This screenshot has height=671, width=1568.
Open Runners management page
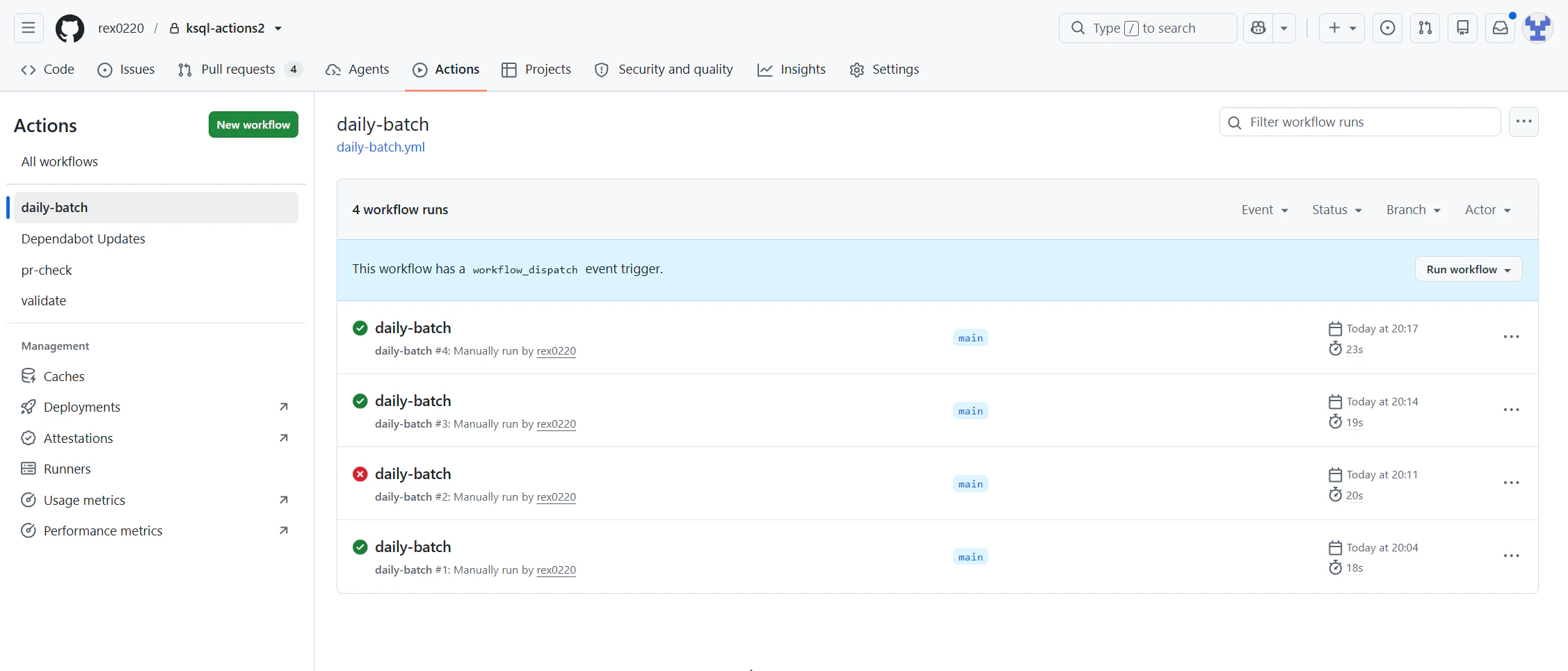[x=156, y=469]
